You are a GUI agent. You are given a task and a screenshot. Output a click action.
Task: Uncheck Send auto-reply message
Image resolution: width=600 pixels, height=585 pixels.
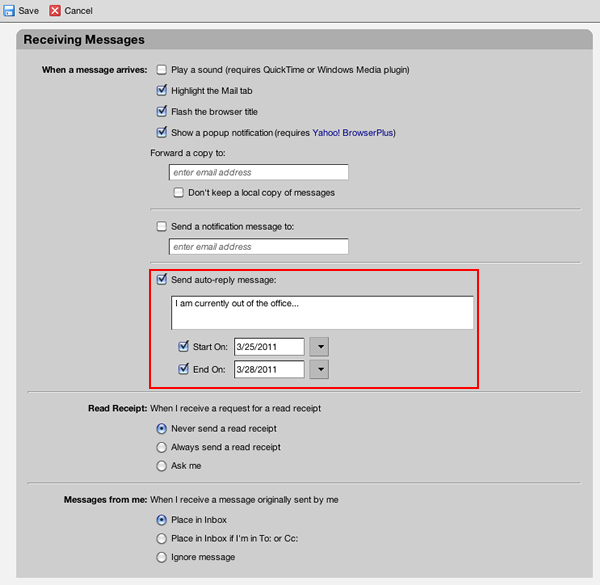161,279
